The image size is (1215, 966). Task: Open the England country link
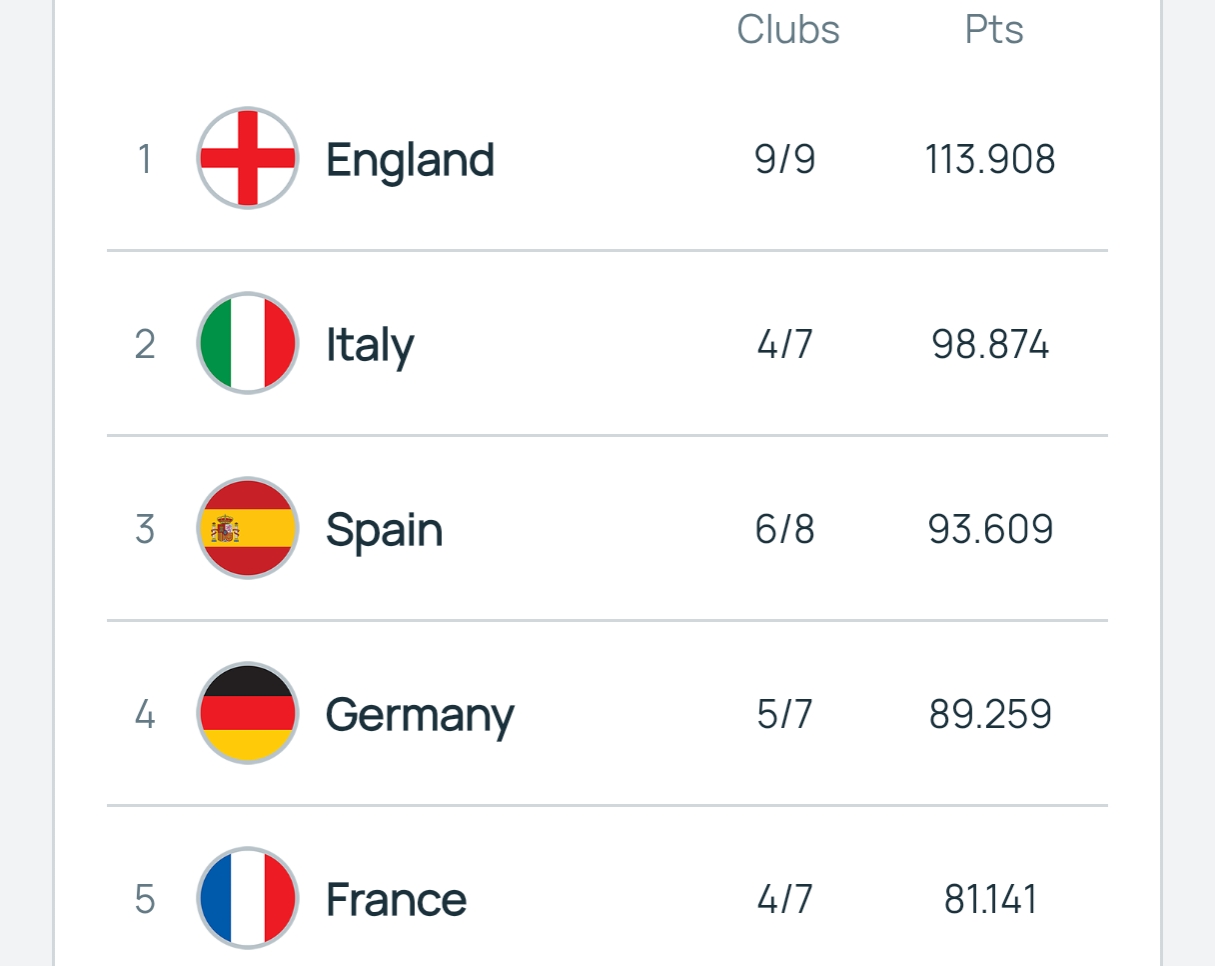[410, 159]
